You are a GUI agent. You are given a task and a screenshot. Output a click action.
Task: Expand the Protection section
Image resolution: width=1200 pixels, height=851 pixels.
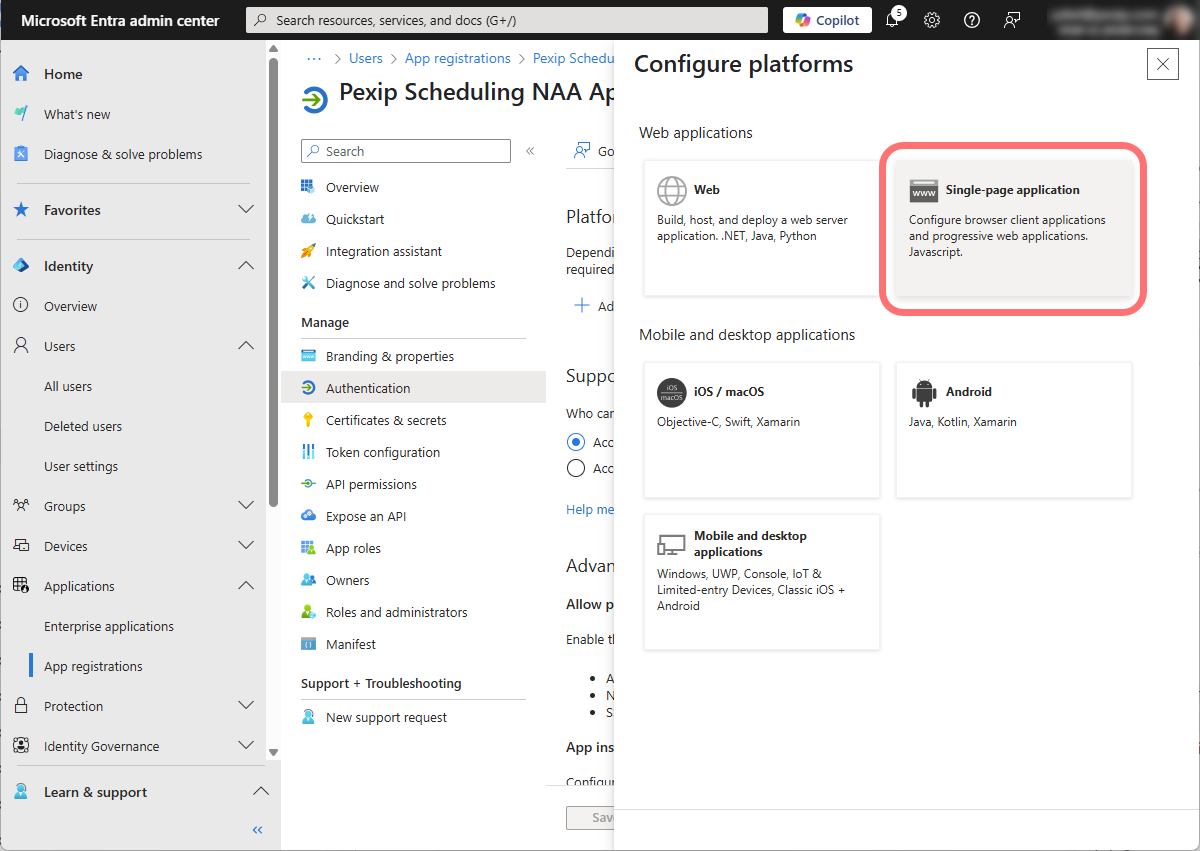[x=245, y=706]
